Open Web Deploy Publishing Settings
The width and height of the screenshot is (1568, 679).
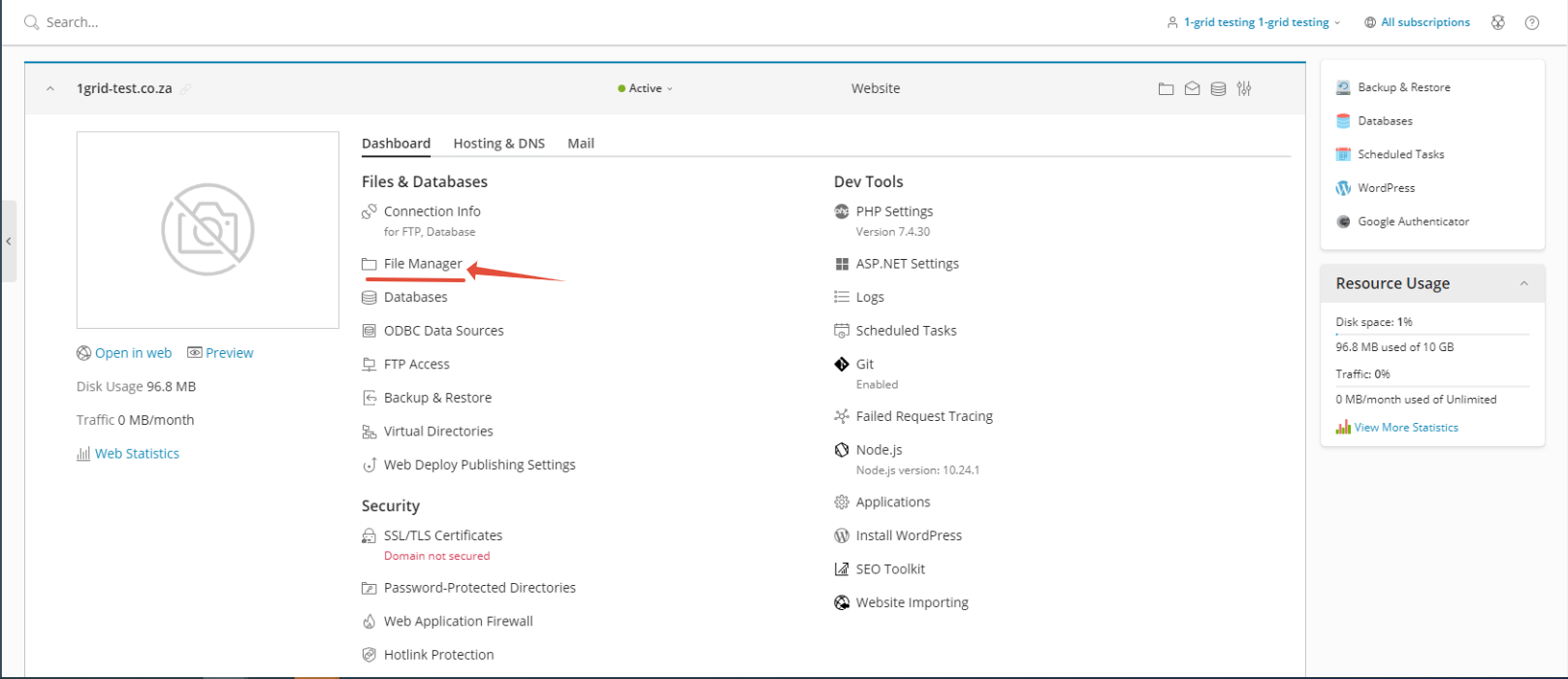pyautogui.click(x=480, y=465)
